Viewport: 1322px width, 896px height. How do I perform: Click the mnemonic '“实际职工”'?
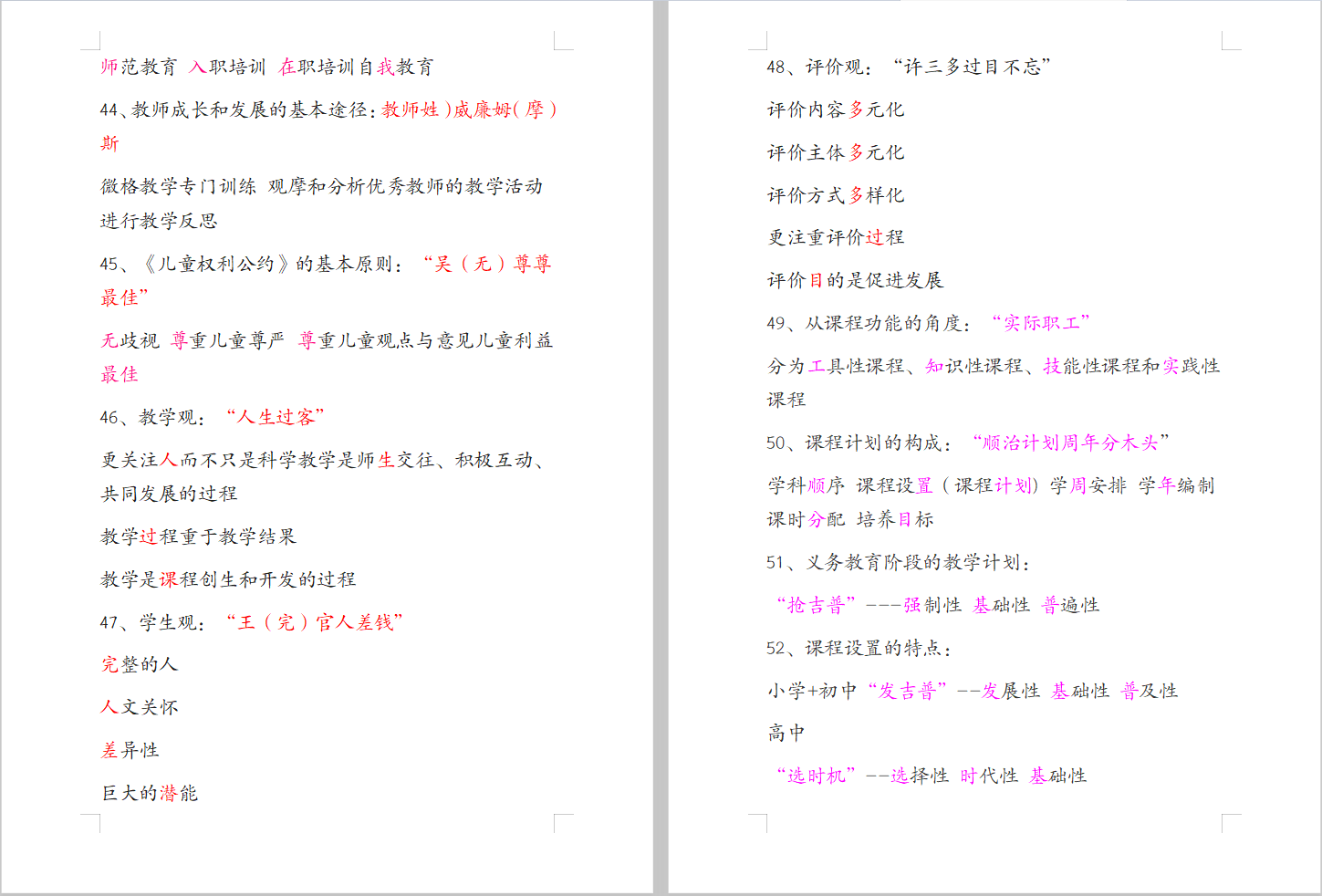[1041, 323]
